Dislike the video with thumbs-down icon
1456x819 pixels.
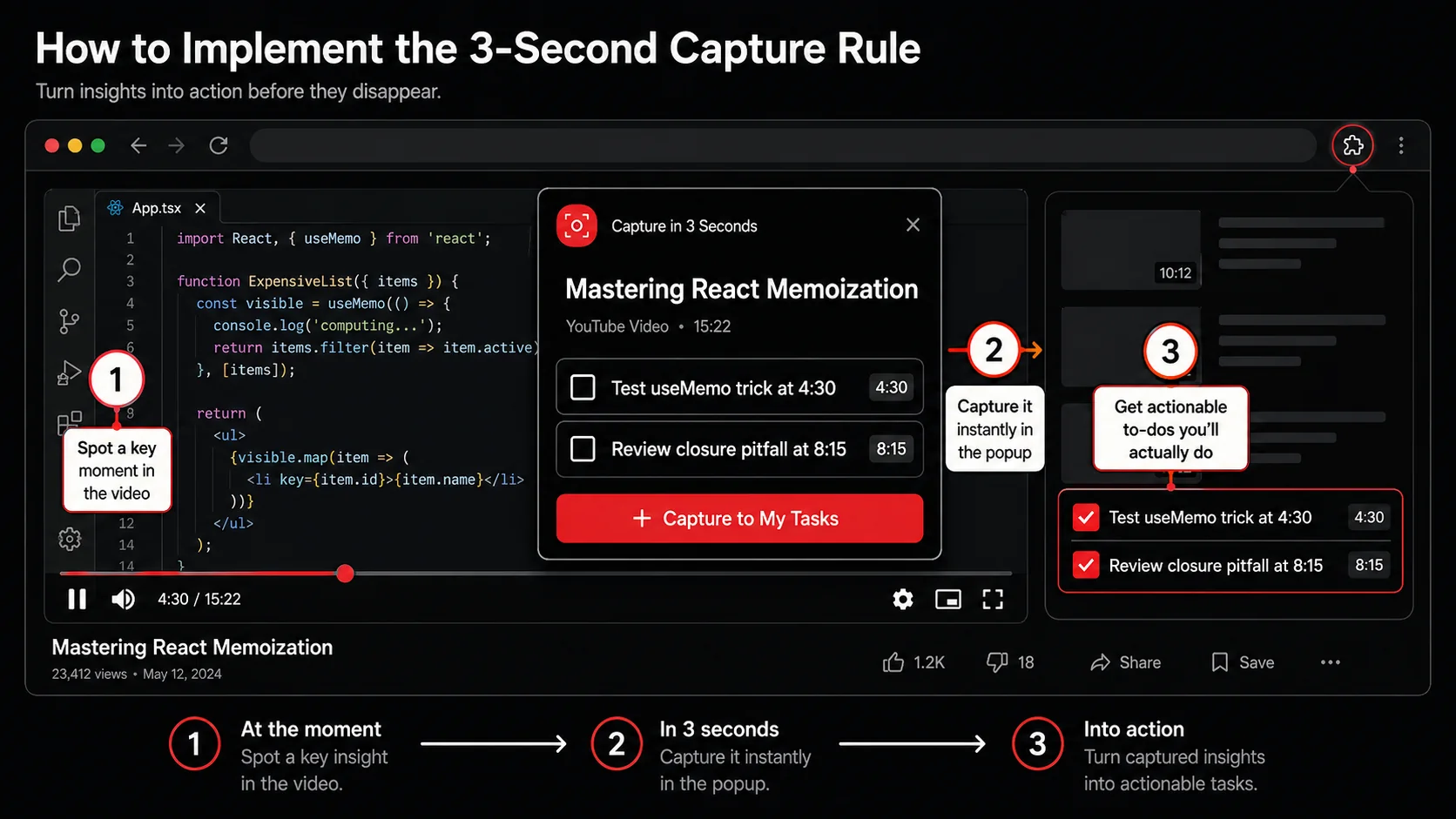pos(997,662)
